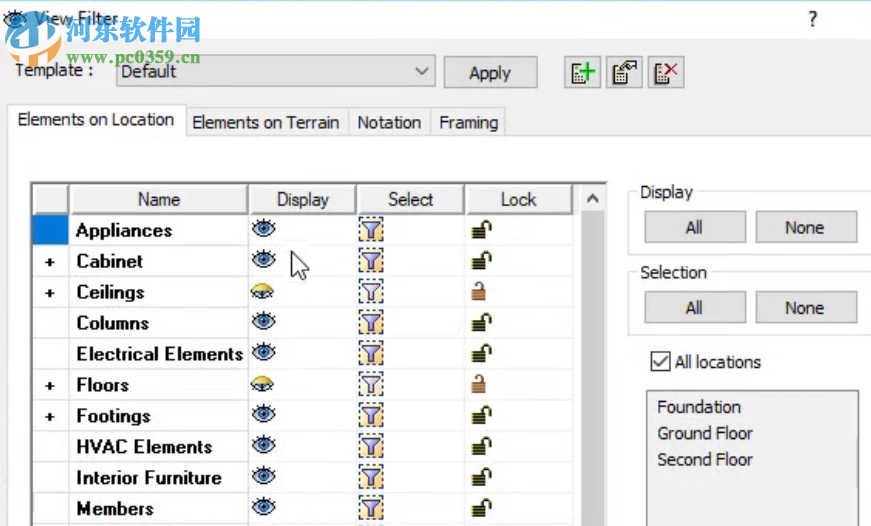
Task: Click the delete template icon
Action: (665, 72)
